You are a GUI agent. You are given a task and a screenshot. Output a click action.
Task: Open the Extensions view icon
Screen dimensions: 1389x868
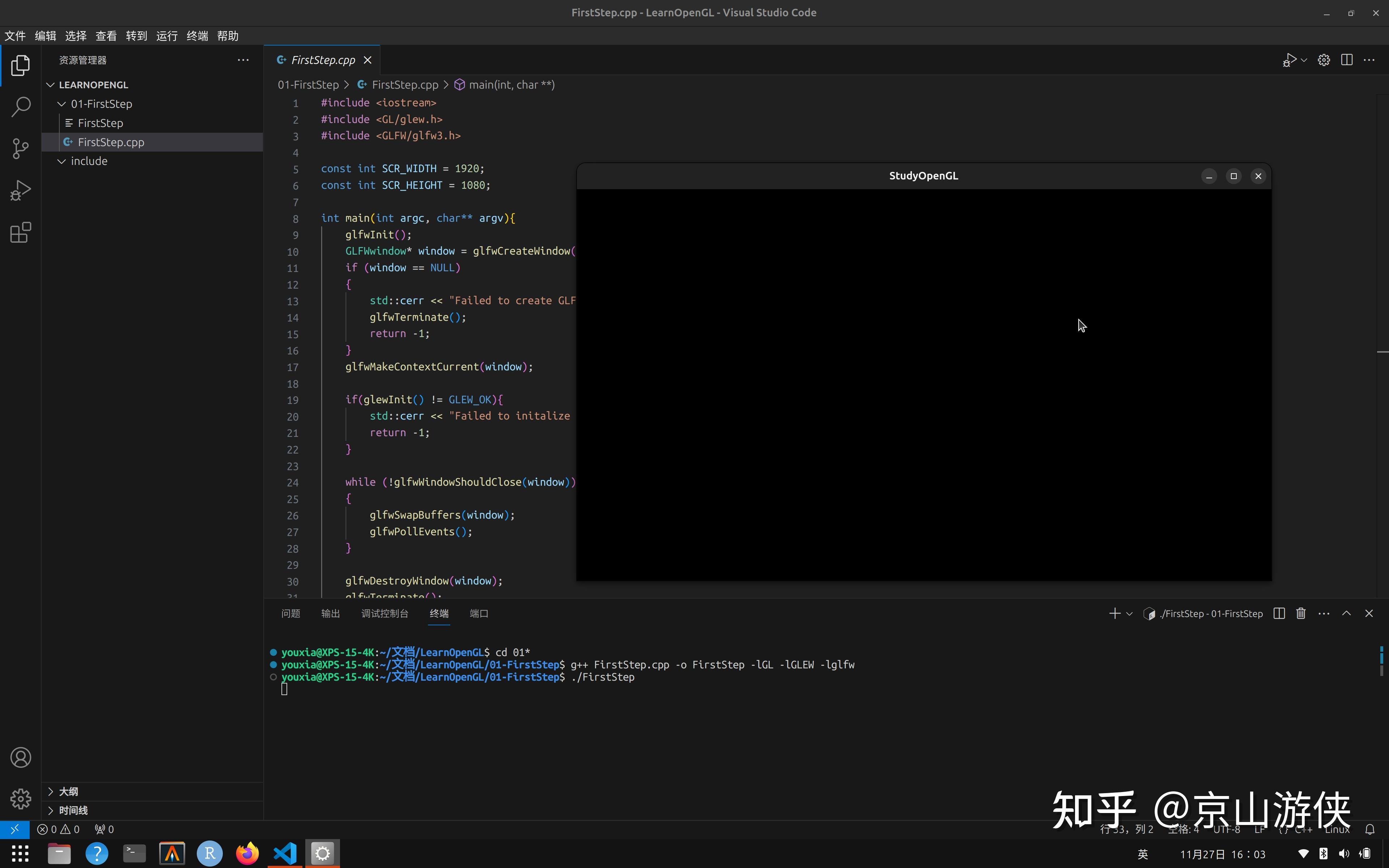[21, 233]
